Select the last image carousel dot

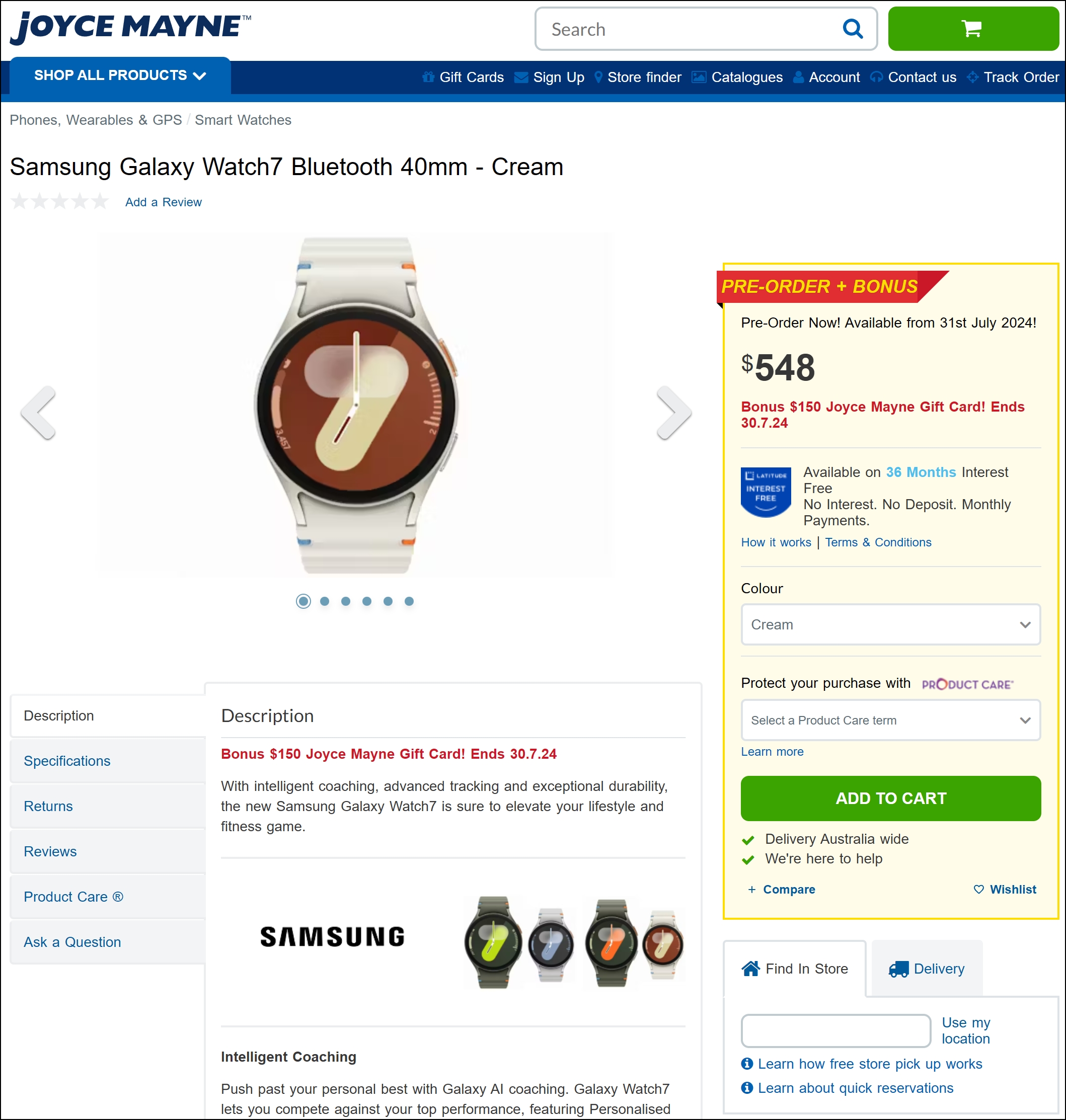coord(409,601)
